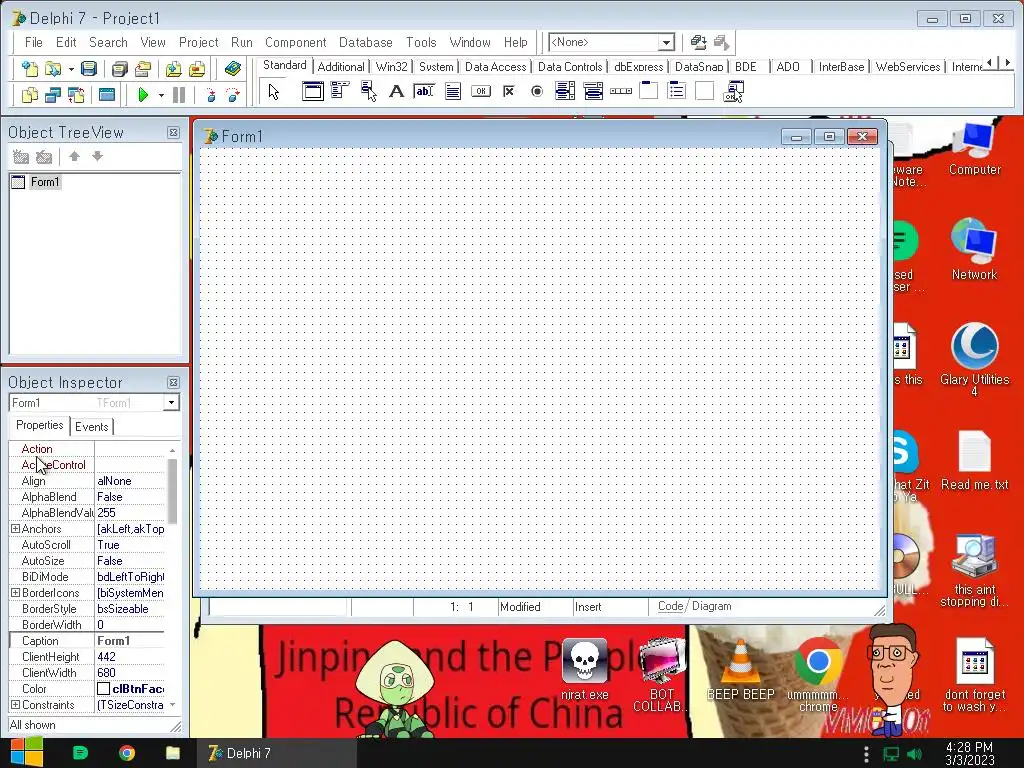
Task: Click the Color property clBtnFace swatch
Action: [x=103, y=689]
